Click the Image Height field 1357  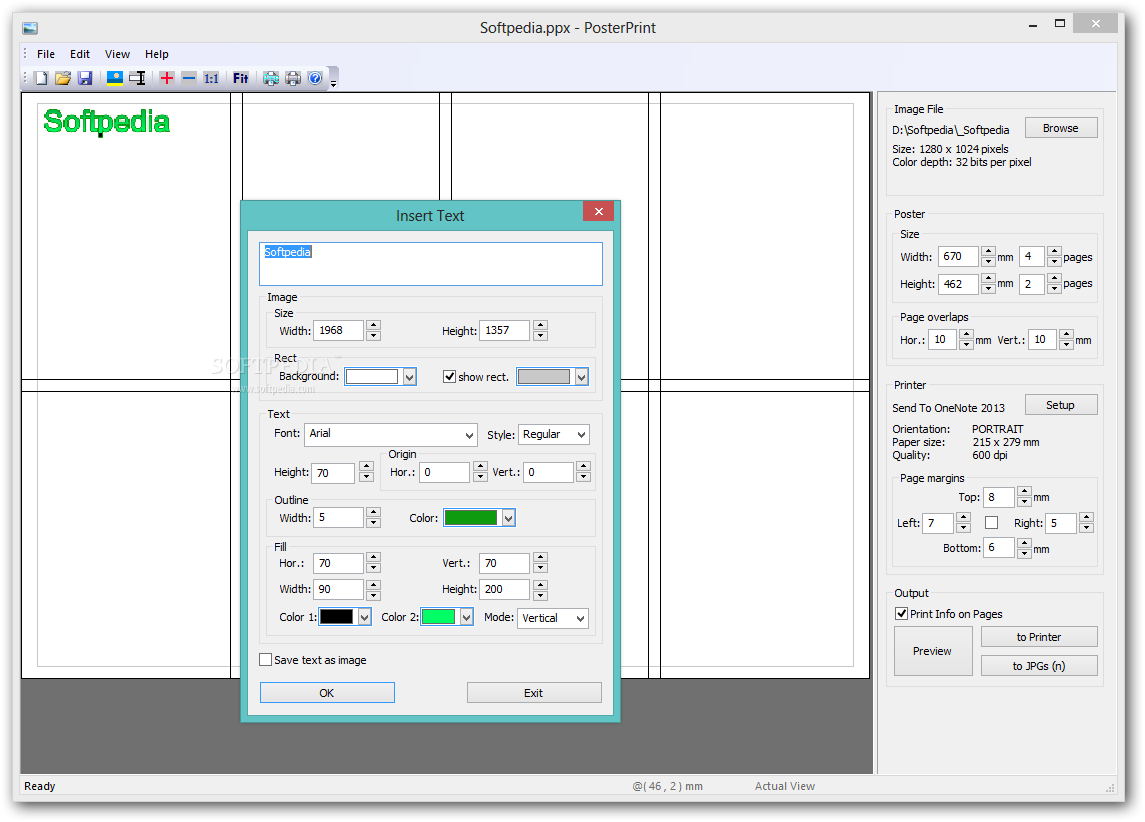505,331
